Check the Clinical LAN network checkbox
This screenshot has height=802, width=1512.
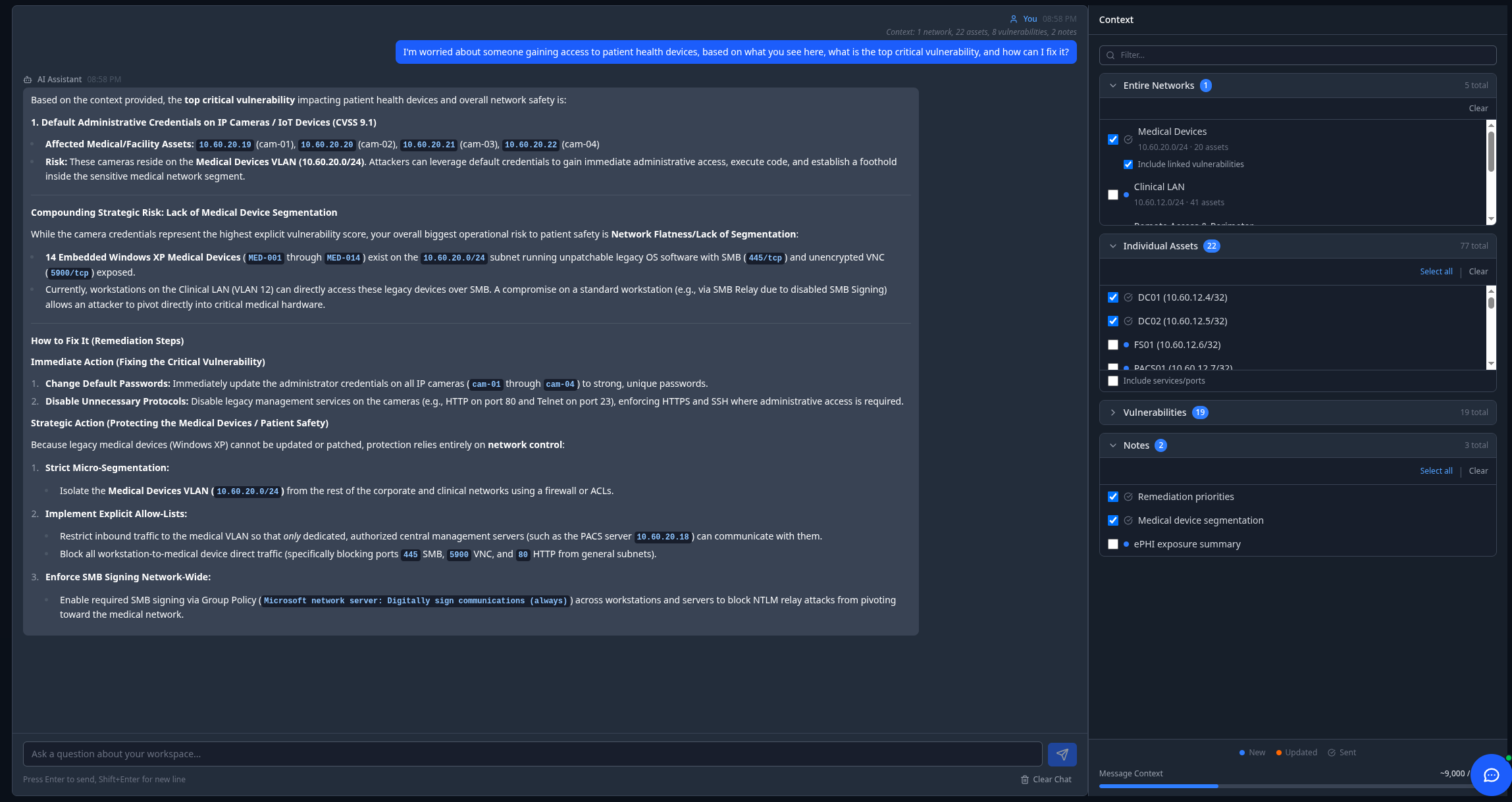(1113, 195)
